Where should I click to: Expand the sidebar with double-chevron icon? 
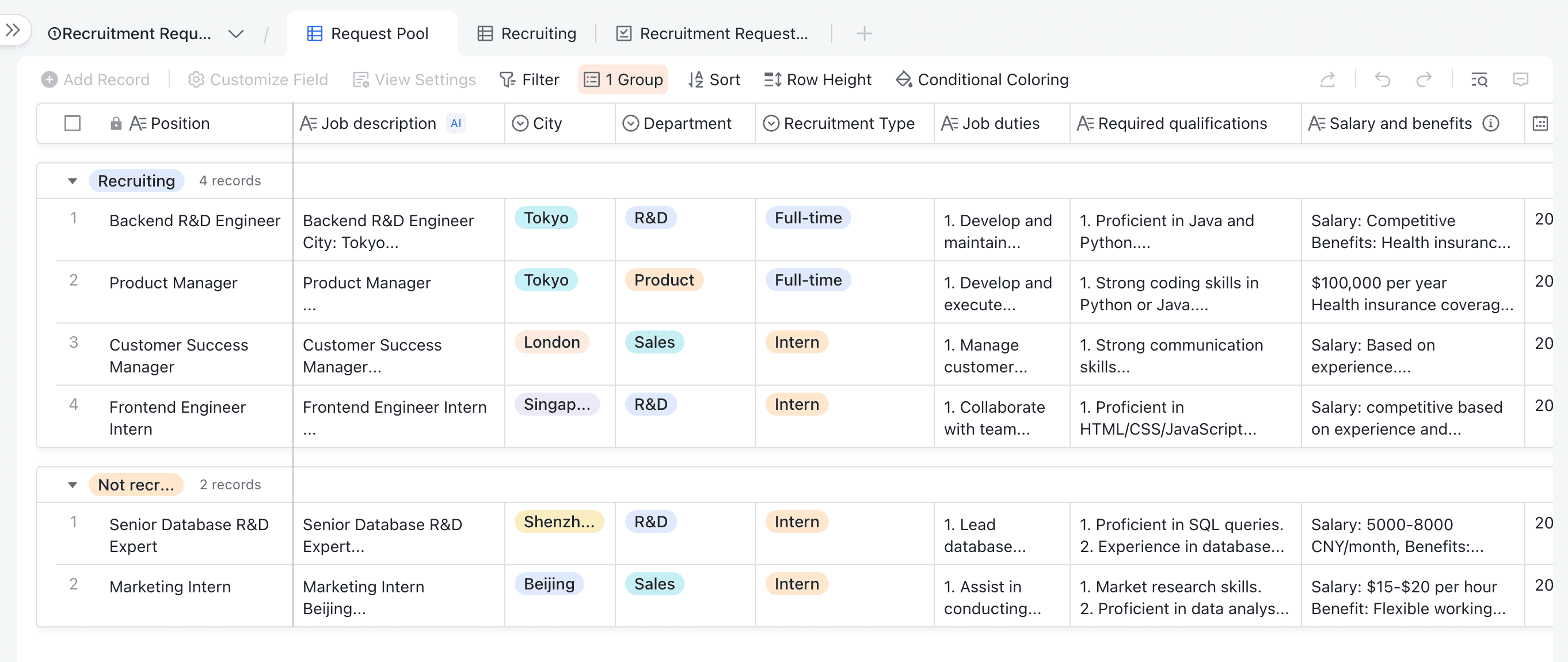[13, 29]
